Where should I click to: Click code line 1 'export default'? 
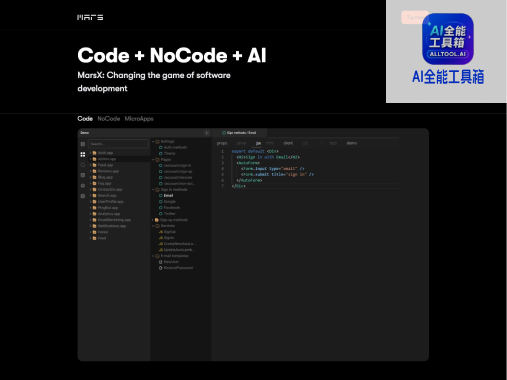(x=248, y=151)
